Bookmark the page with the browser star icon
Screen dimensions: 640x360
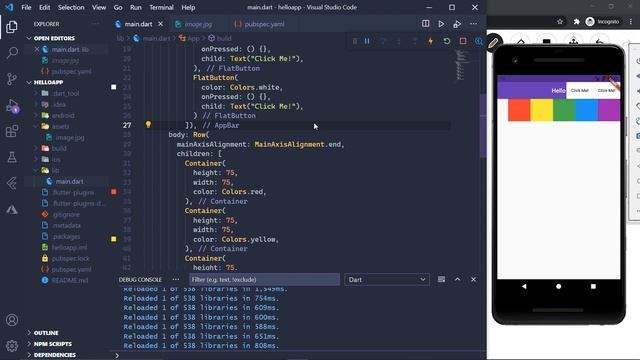[x=560, y=22]
